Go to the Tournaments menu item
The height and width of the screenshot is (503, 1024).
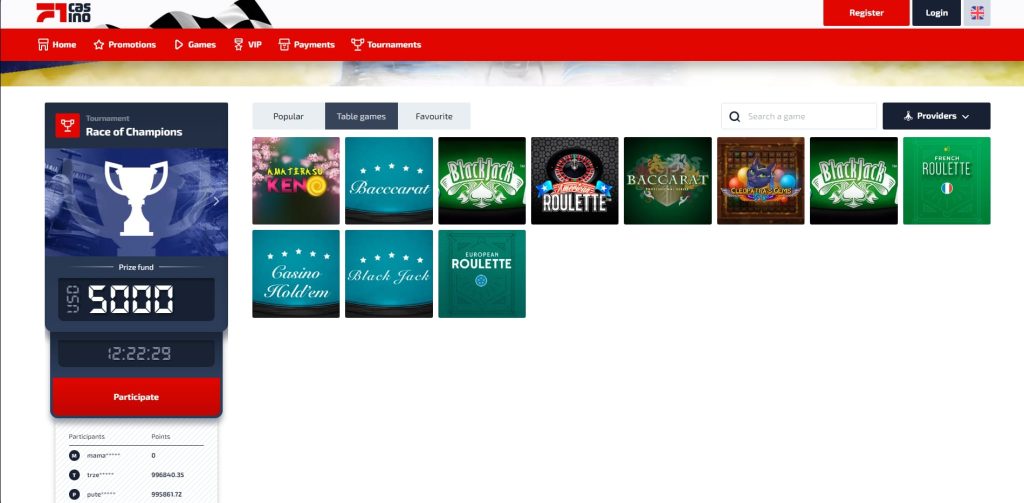point(386,45)
